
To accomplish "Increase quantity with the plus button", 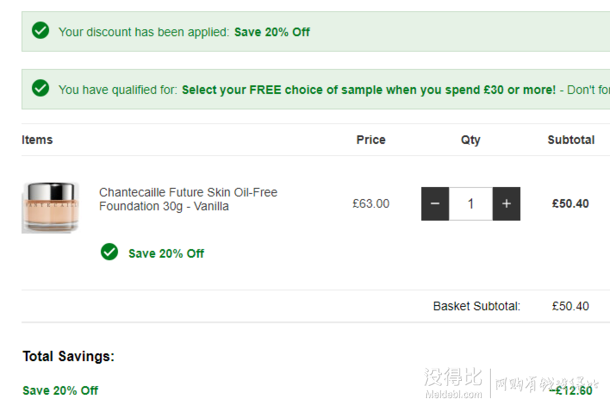I will (506, 204).
